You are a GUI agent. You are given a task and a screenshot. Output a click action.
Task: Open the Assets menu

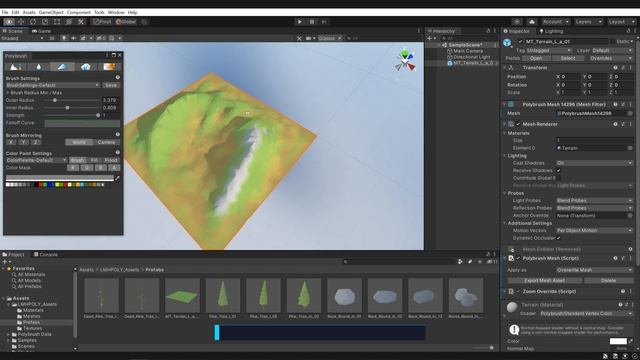tap(29, 13)
